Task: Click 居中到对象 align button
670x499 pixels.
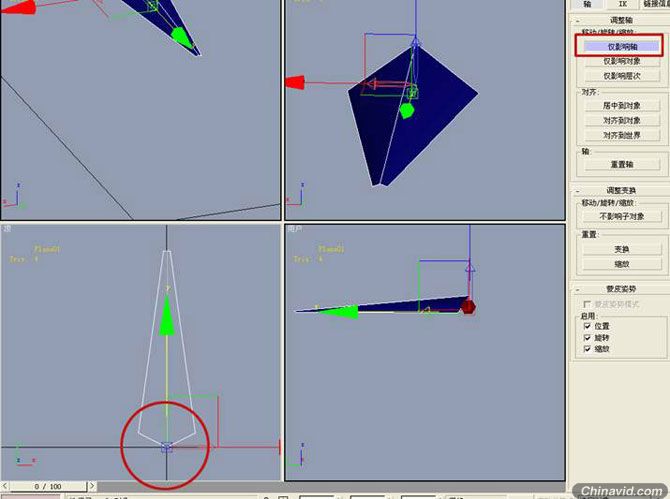Action: (x=622, y=106)
